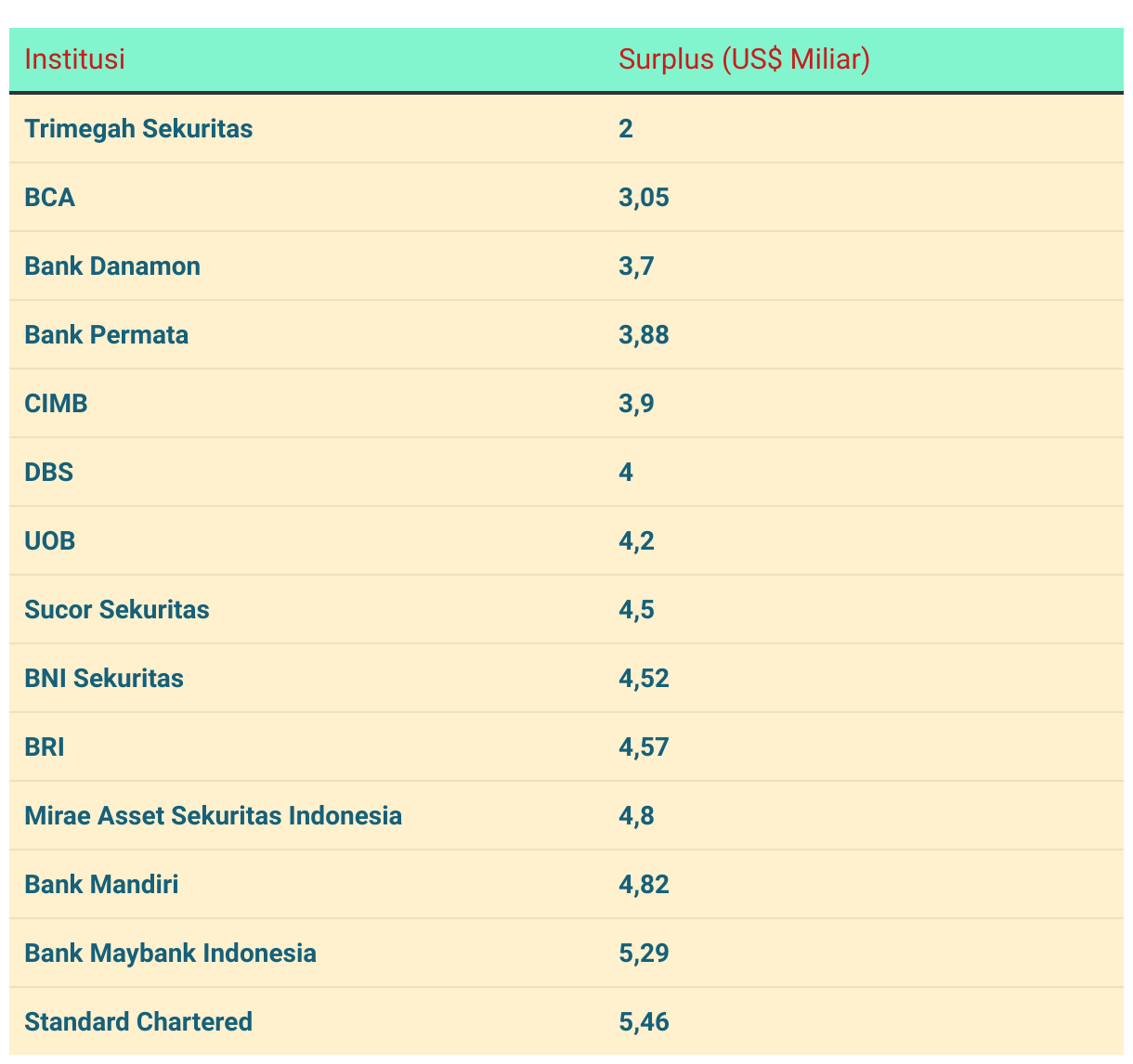Click the 4,82 surplus value

click(644, 884)
